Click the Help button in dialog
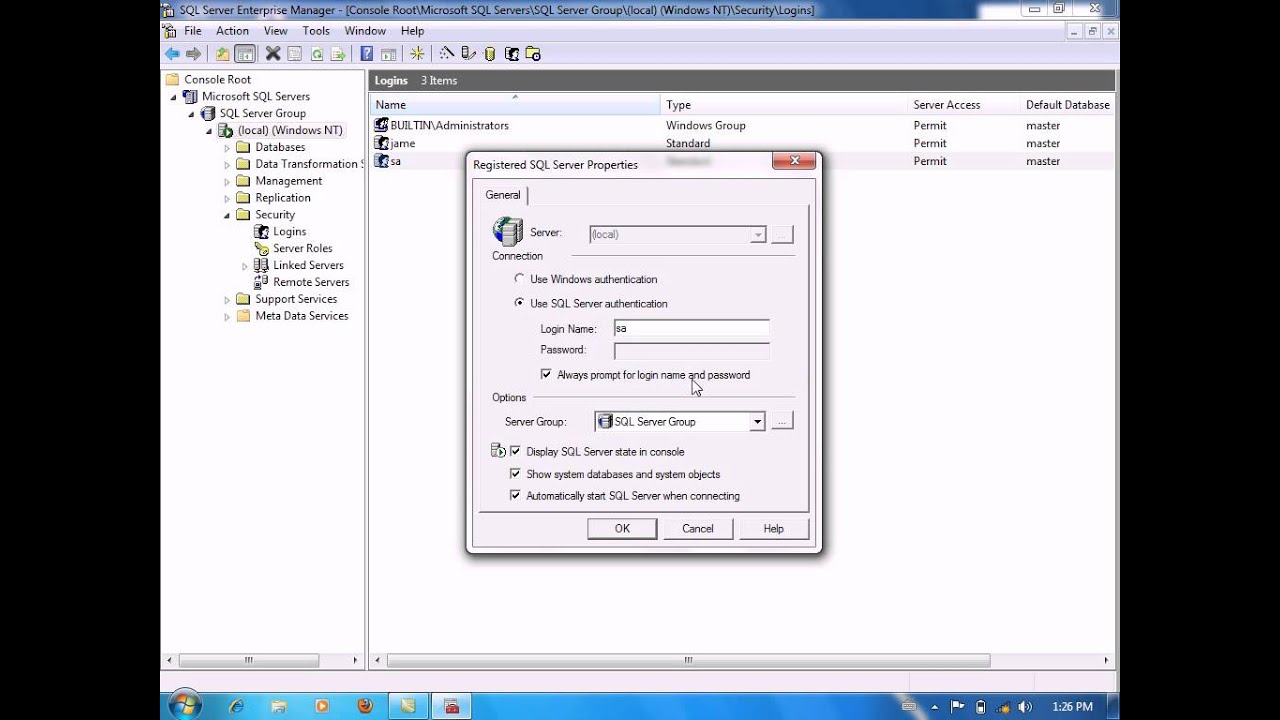 coord(774,529)
